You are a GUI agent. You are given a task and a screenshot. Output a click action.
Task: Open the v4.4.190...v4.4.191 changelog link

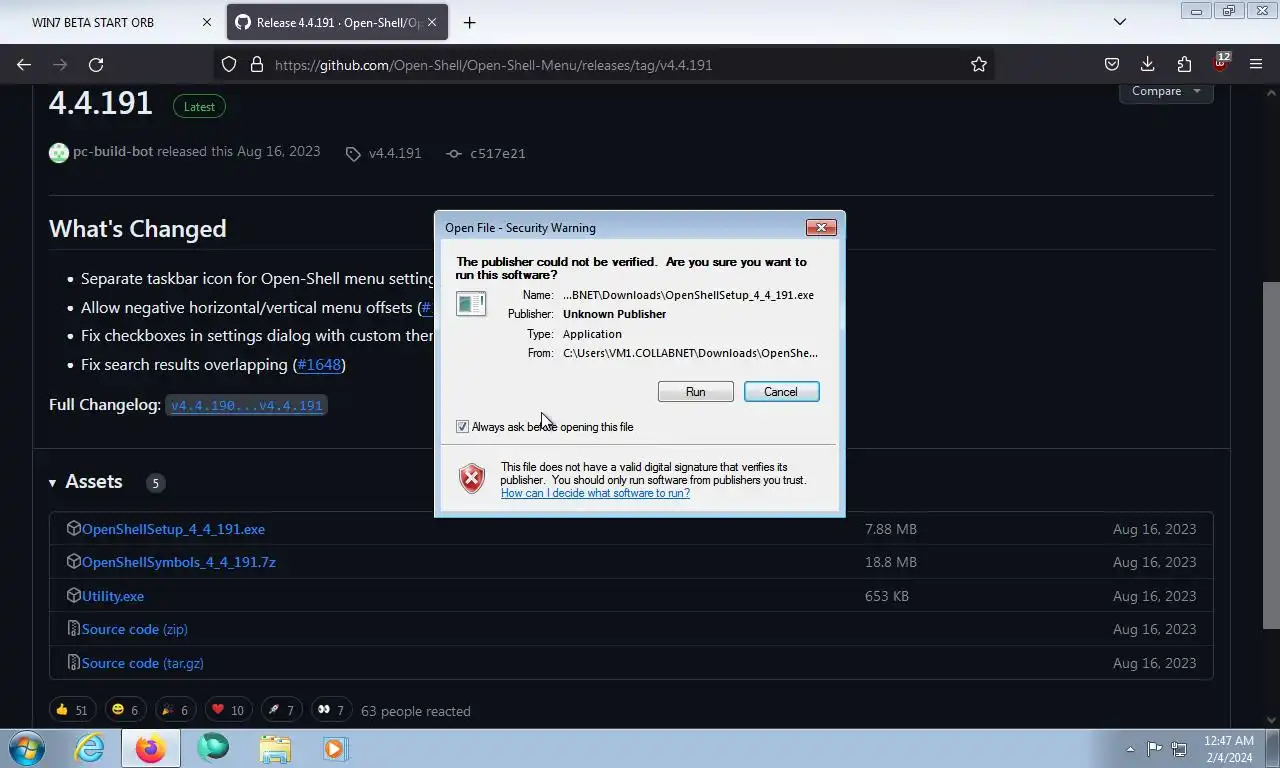tap(246, 405)
